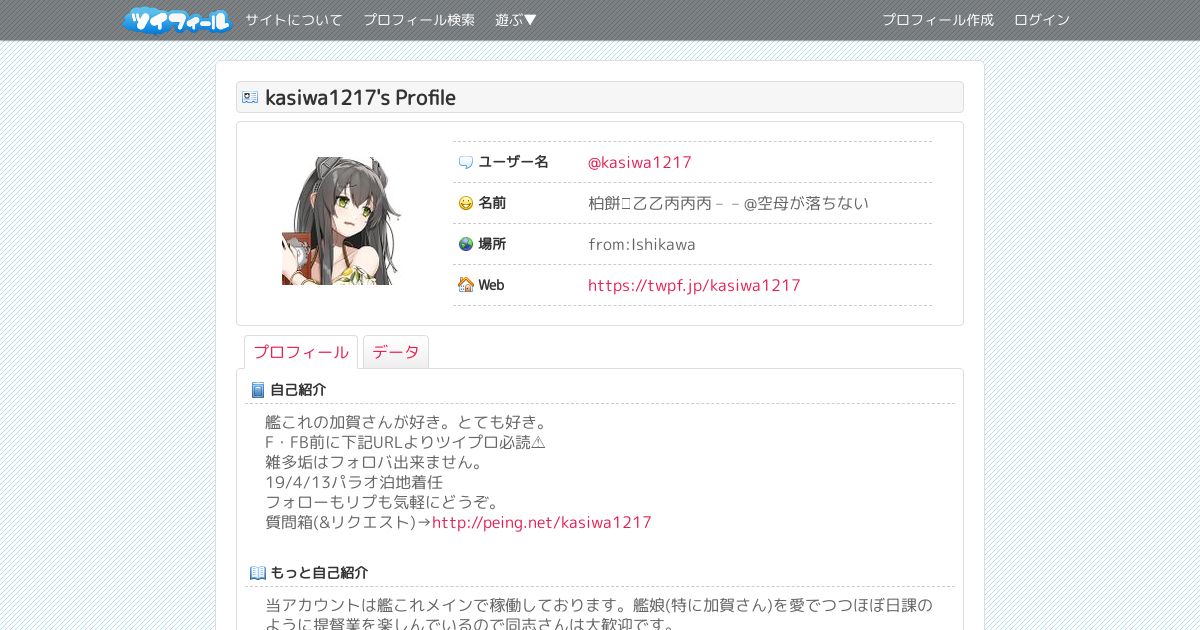Click the globe icon beside 場所
The width and height of the screenshot is (1200, 630).
coord(466,244)
